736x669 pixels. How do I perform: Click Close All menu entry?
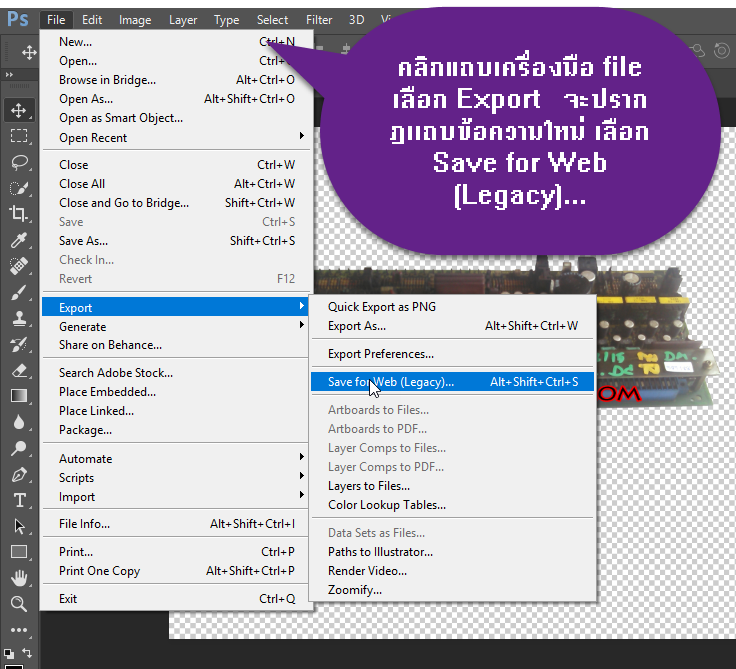point(177,184)
